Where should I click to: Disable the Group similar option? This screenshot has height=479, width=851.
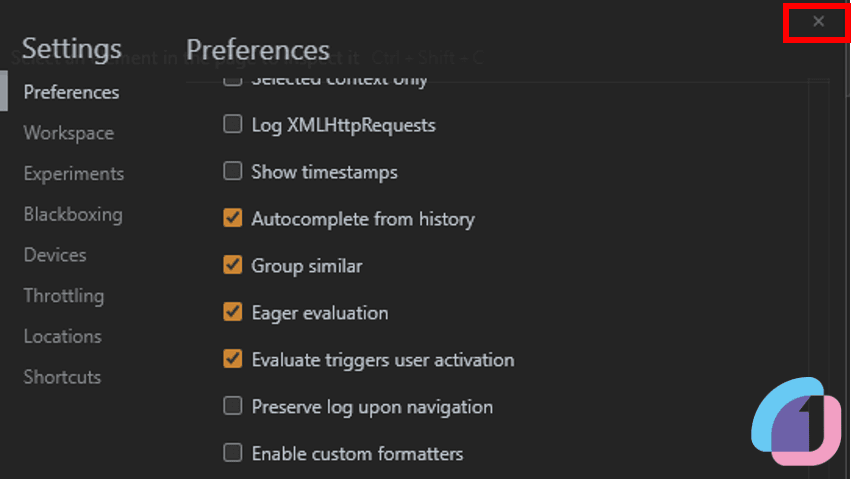233,265
